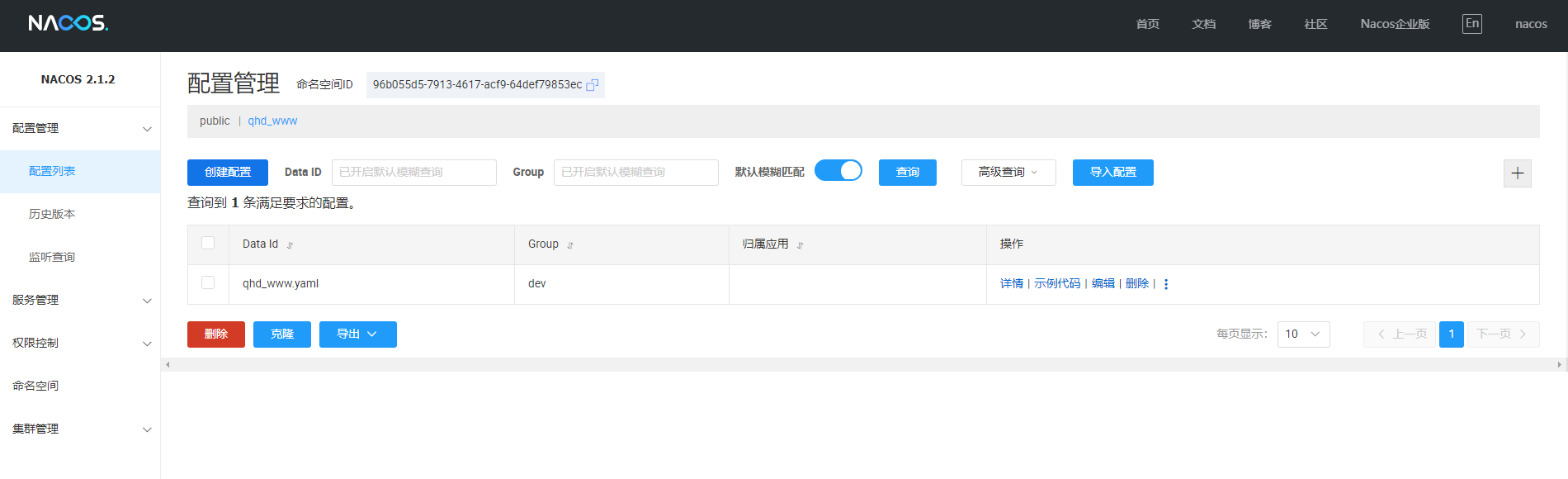The image size is (1568, 479).
Task: Click the plus icon to add a query field
Action: click(1517, 173)
